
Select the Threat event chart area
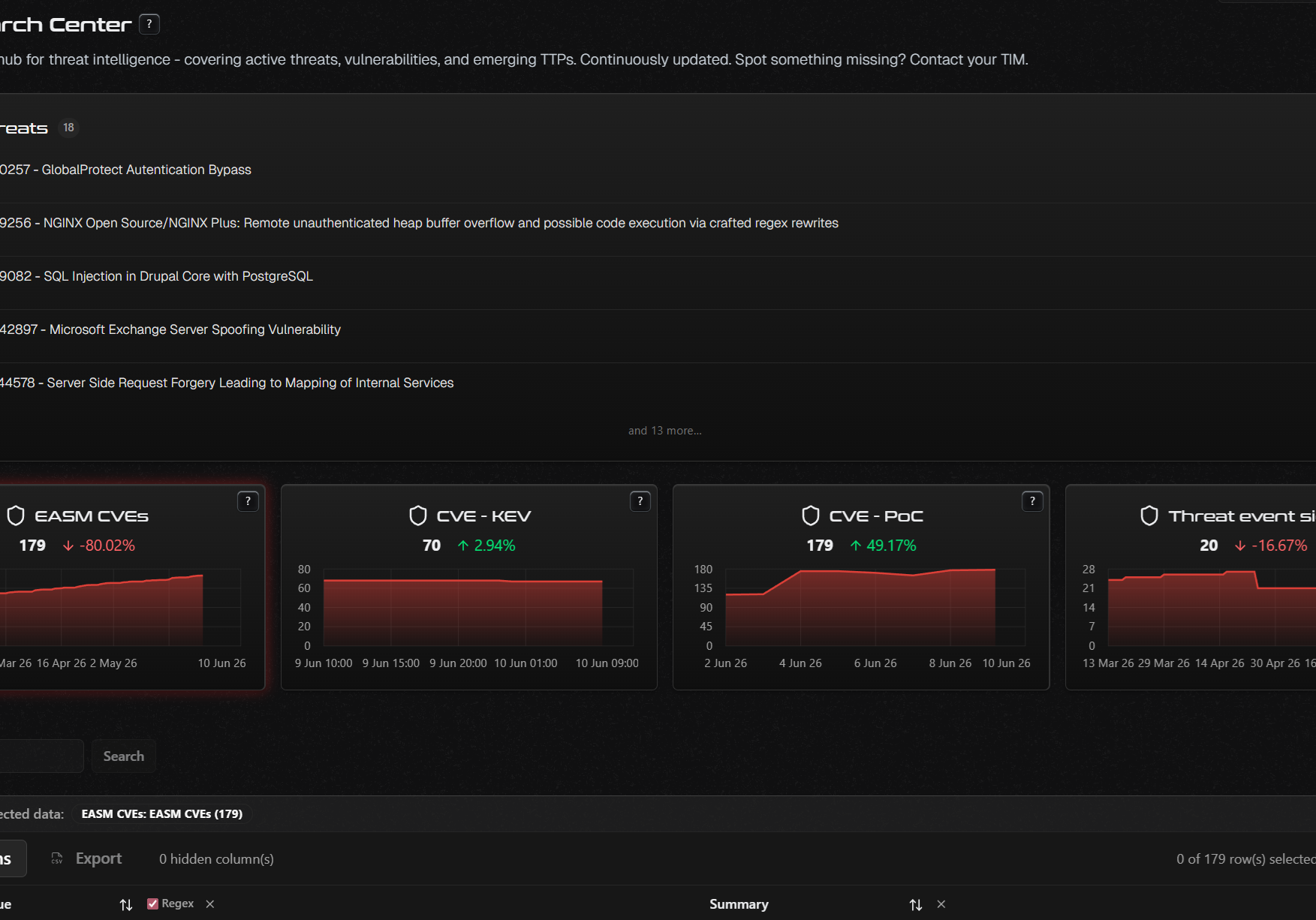pos(1212,608)
